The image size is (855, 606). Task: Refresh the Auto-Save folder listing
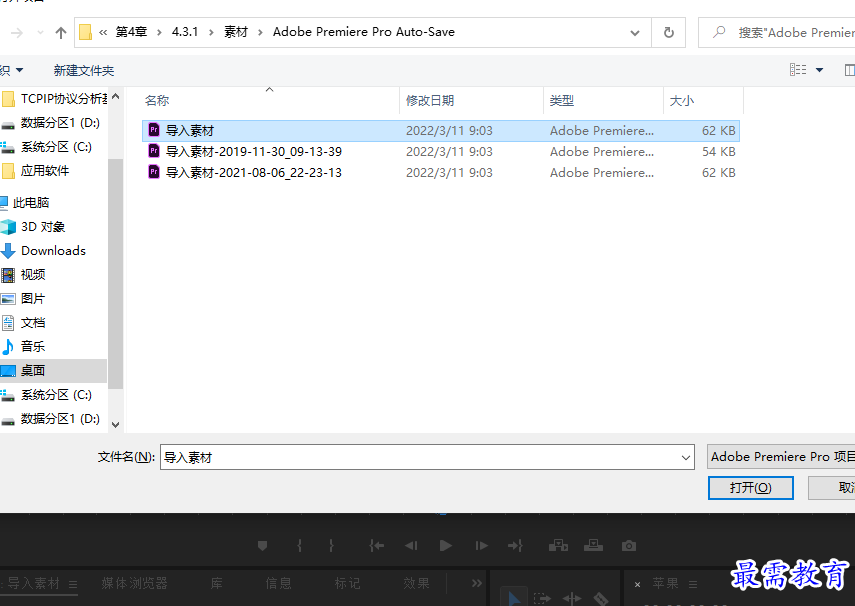[x=669, y=33]
